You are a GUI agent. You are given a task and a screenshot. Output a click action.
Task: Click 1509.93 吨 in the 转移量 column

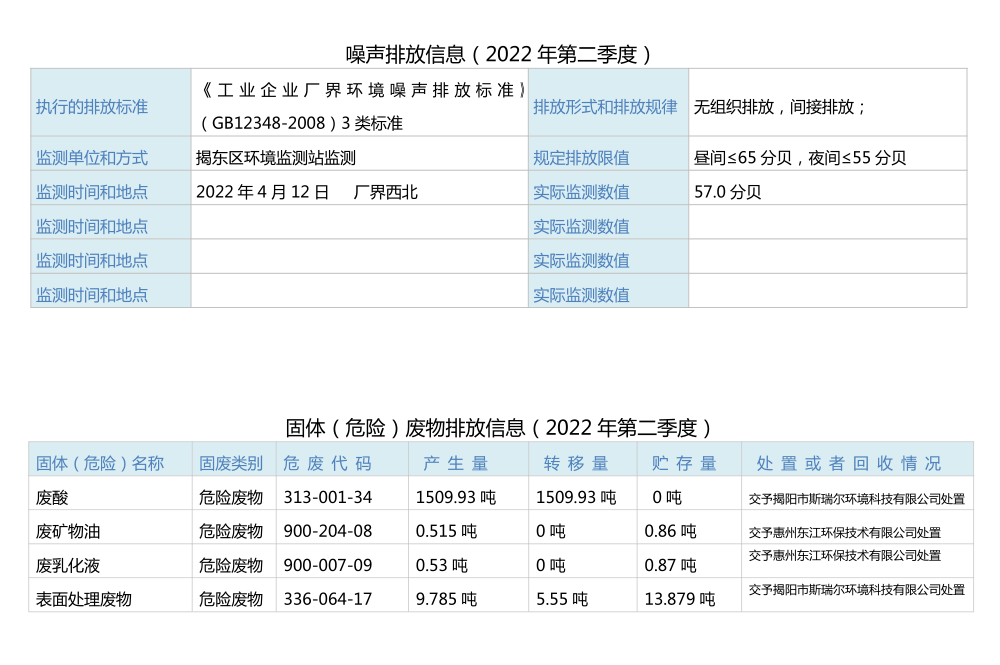tap(576, 497)
